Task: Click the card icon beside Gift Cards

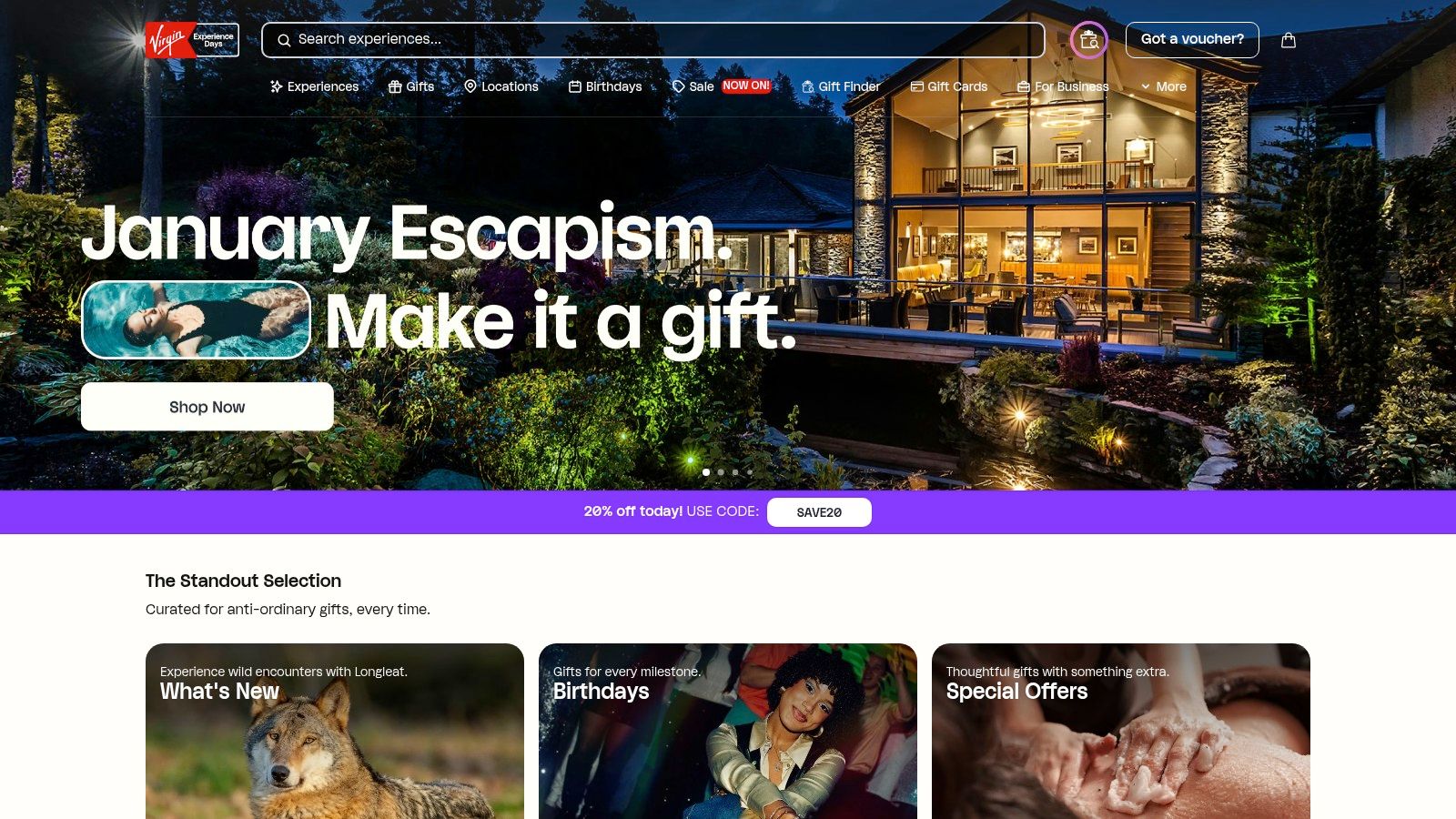Action: click(917, 86)
